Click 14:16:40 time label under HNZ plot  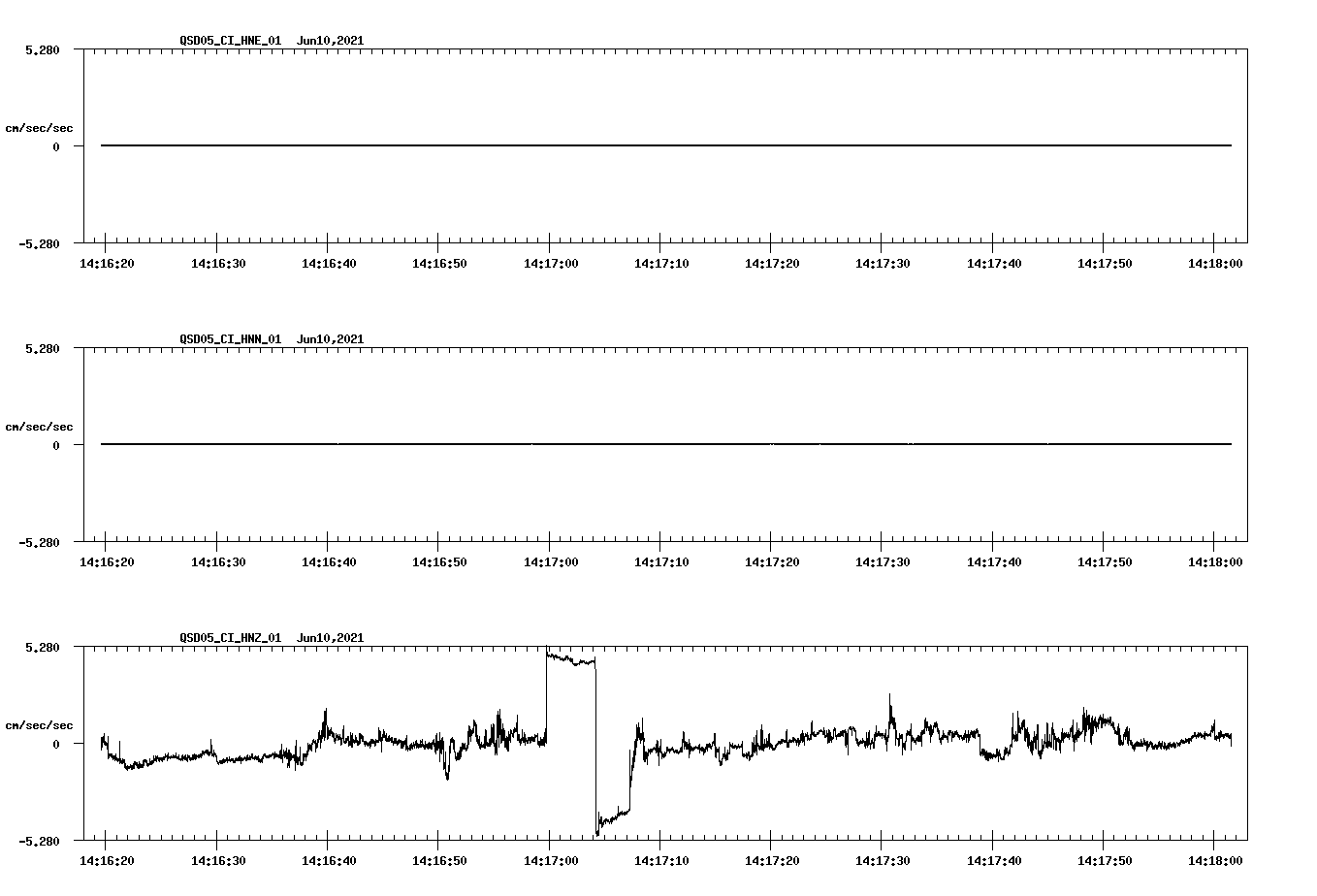coord(328,860)
